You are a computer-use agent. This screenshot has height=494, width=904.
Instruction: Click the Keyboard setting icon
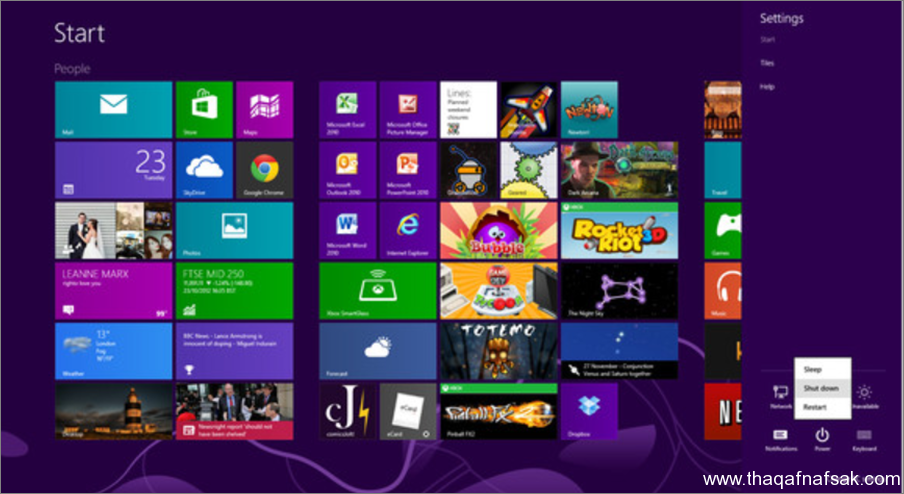864,440
